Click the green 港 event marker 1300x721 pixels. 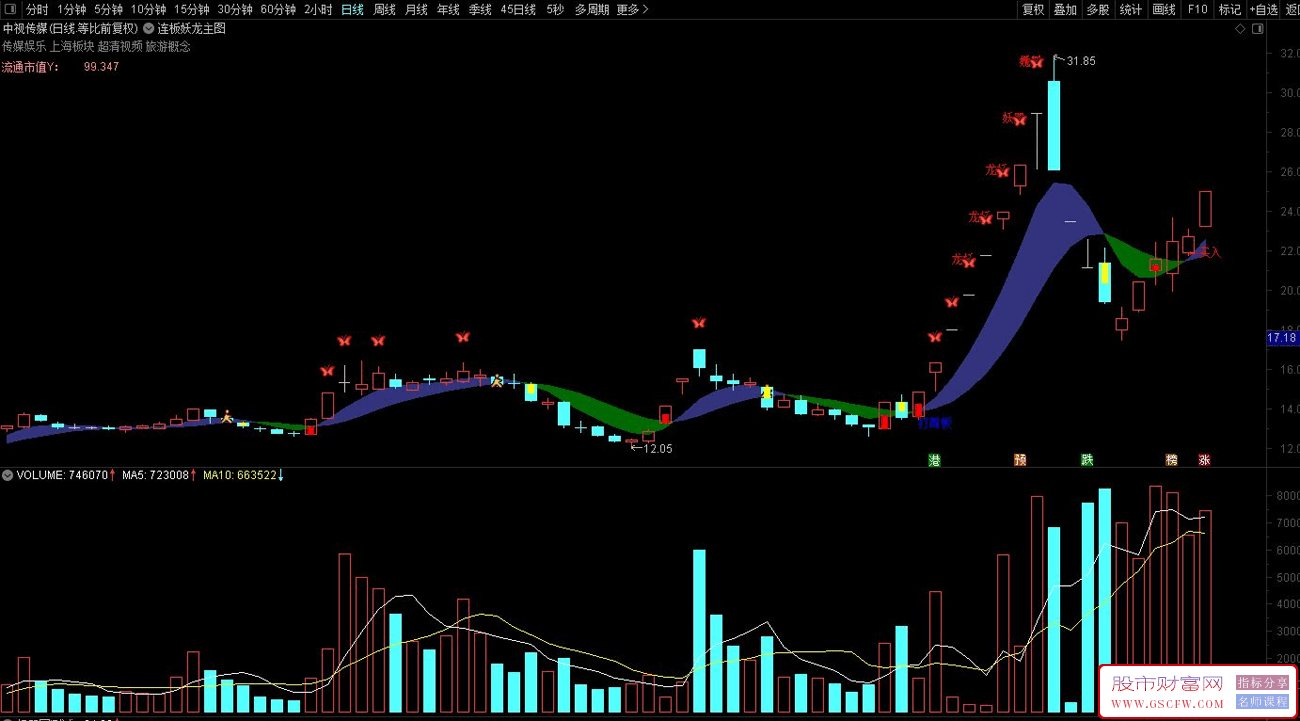(935, 460)
